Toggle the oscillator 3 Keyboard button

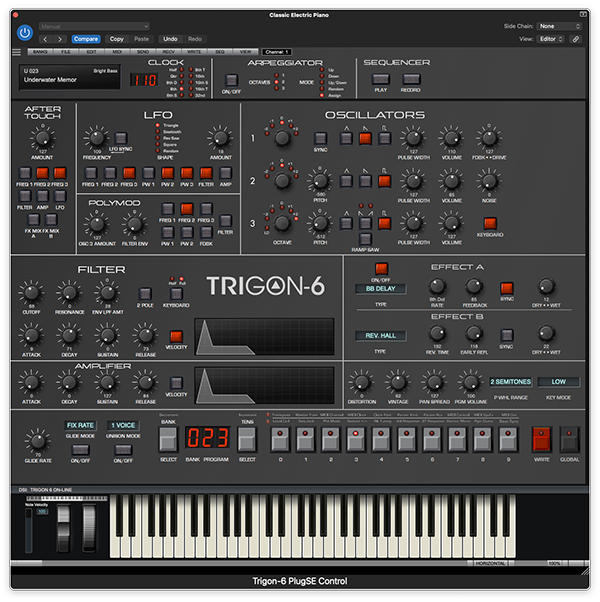(x=490, y=223)
